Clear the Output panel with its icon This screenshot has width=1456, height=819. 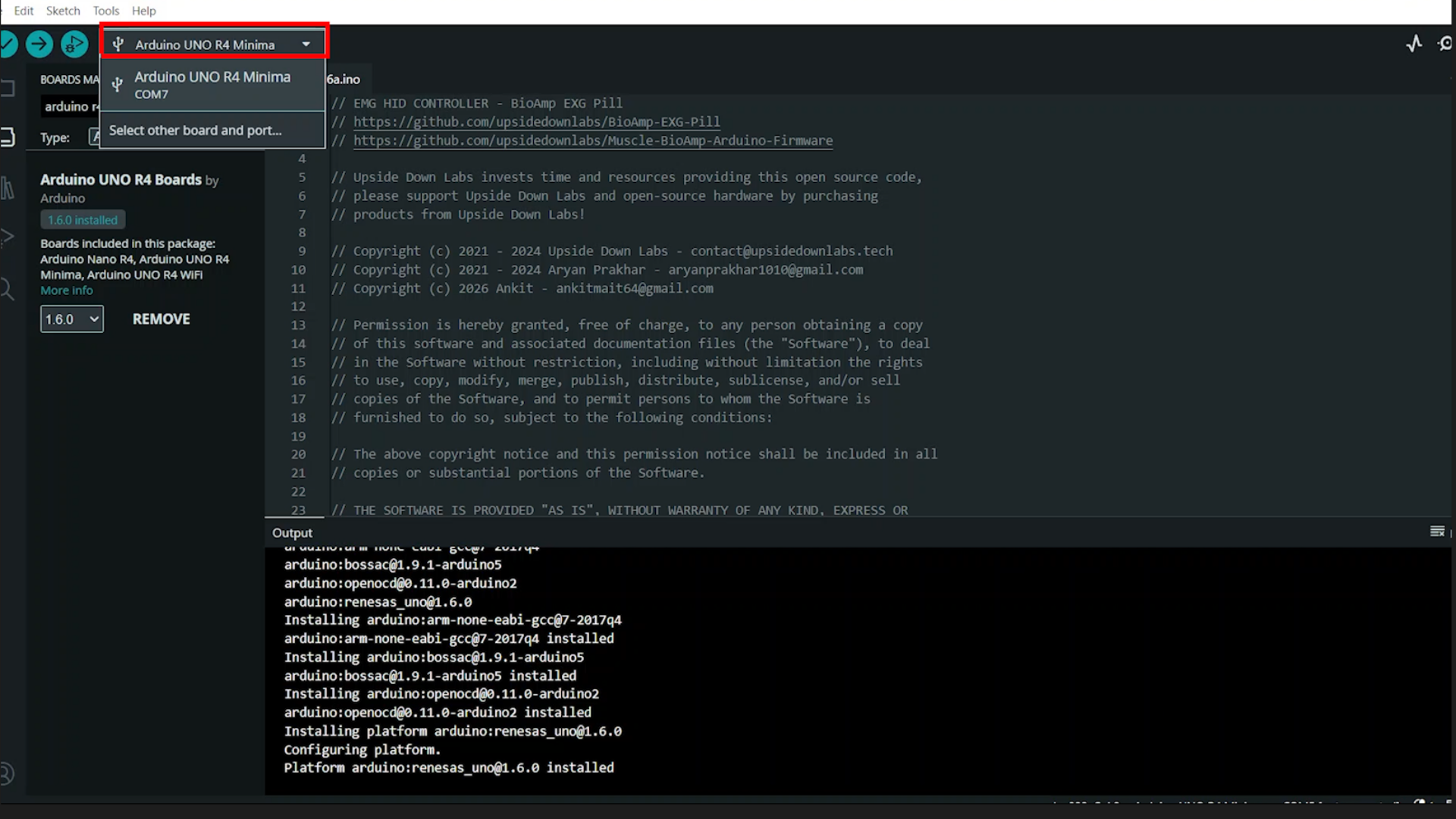pyautogui.click(x=1437, y=532)
